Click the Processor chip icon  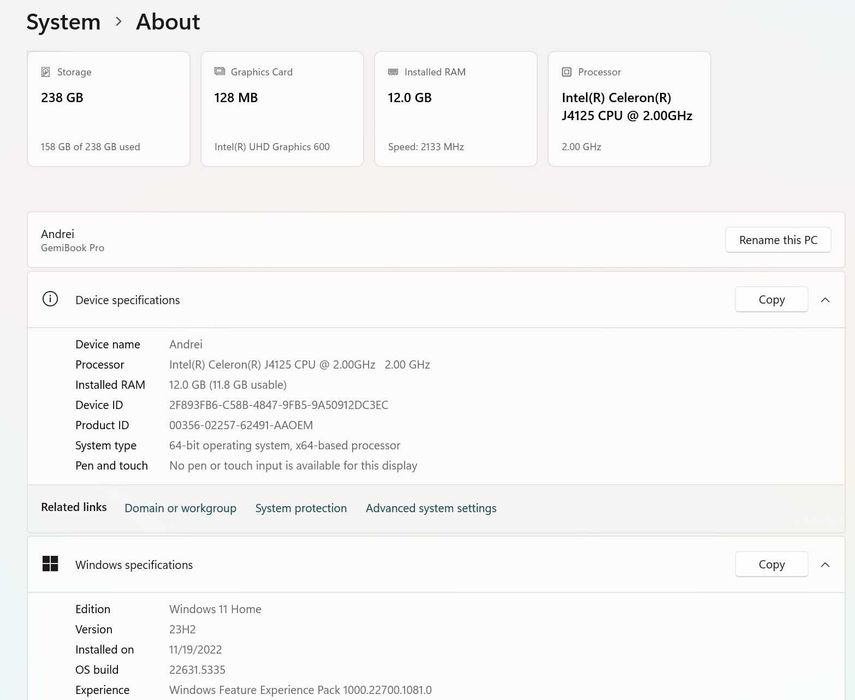tap(567, 72)
